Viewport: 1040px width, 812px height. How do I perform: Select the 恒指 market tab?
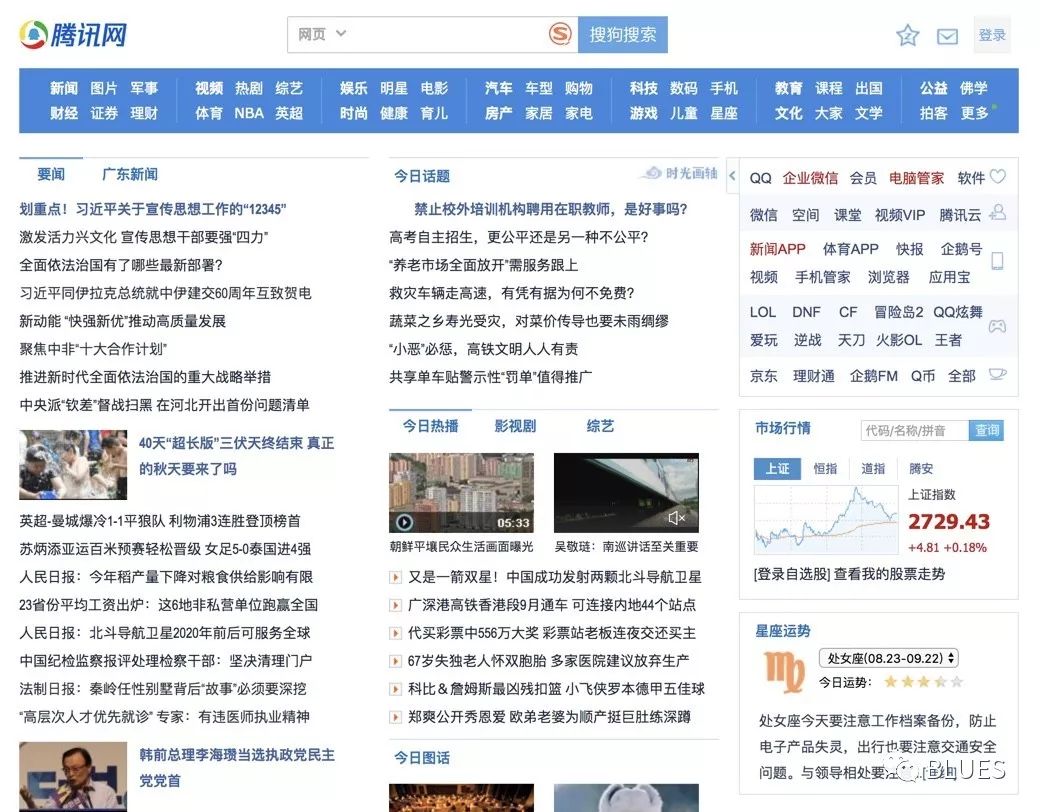825,468
